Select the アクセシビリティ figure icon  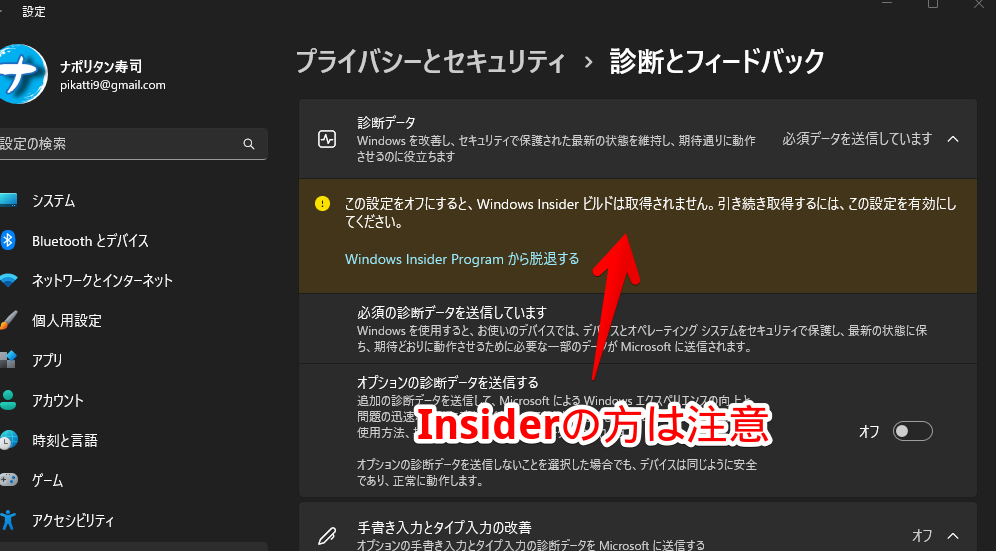pyautogui.click(x=8, y=520)
